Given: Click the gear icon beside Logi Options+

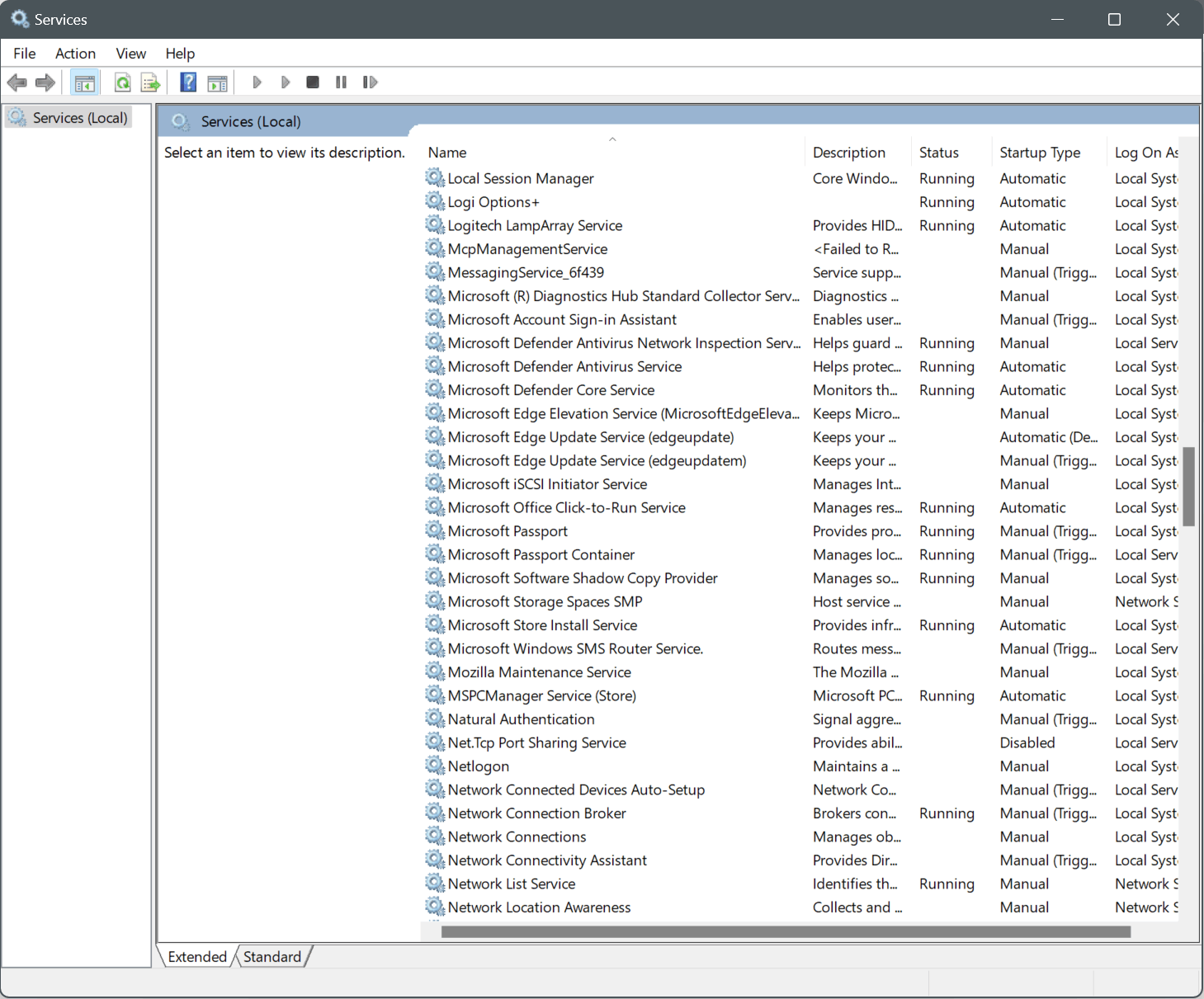Looking at the screenshot, I should pyautogui.click(x=435, y=201).
